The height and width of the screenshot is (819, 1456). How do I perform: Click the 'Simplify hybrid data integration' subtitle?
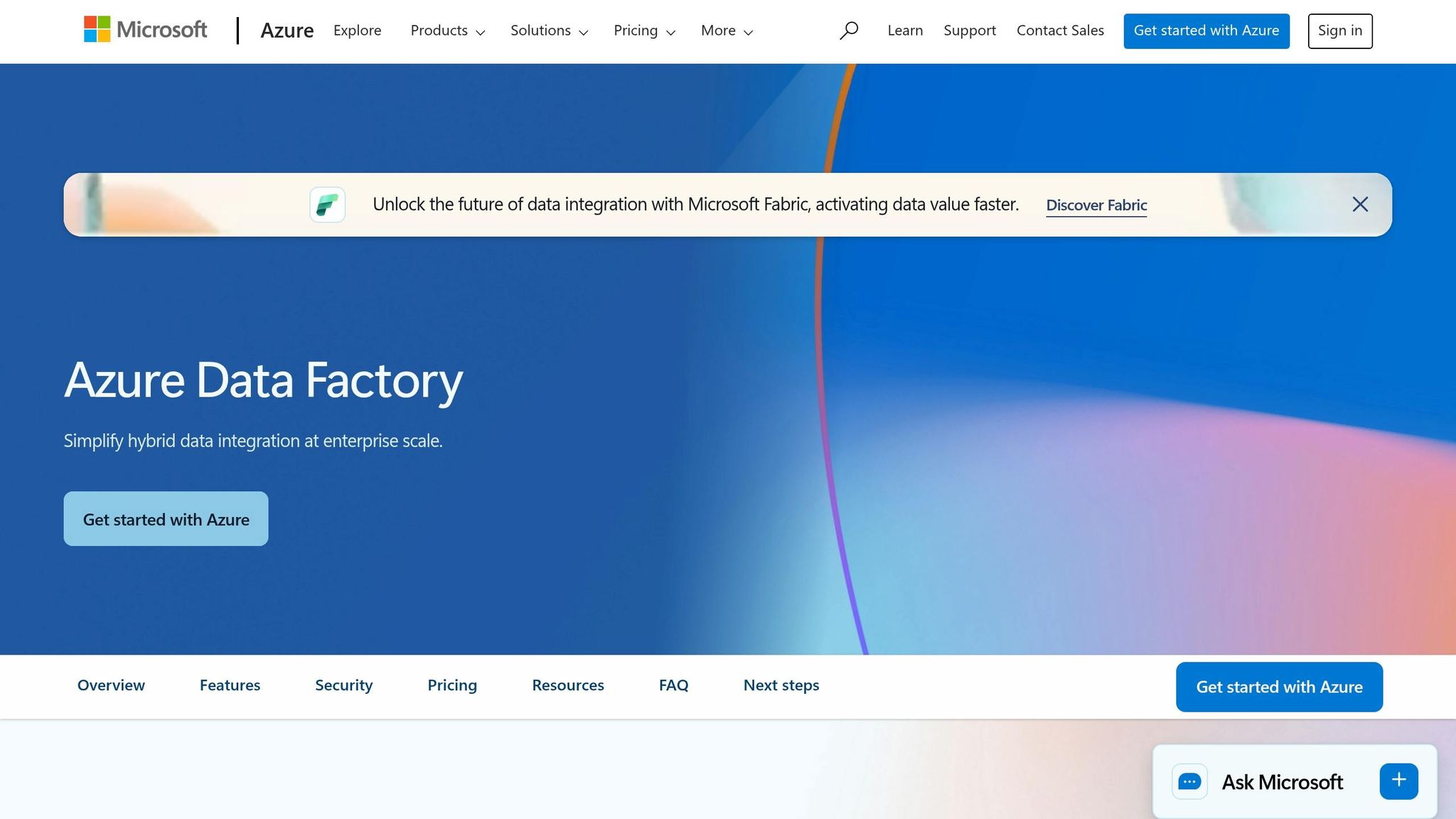click(x=253, y=441)
